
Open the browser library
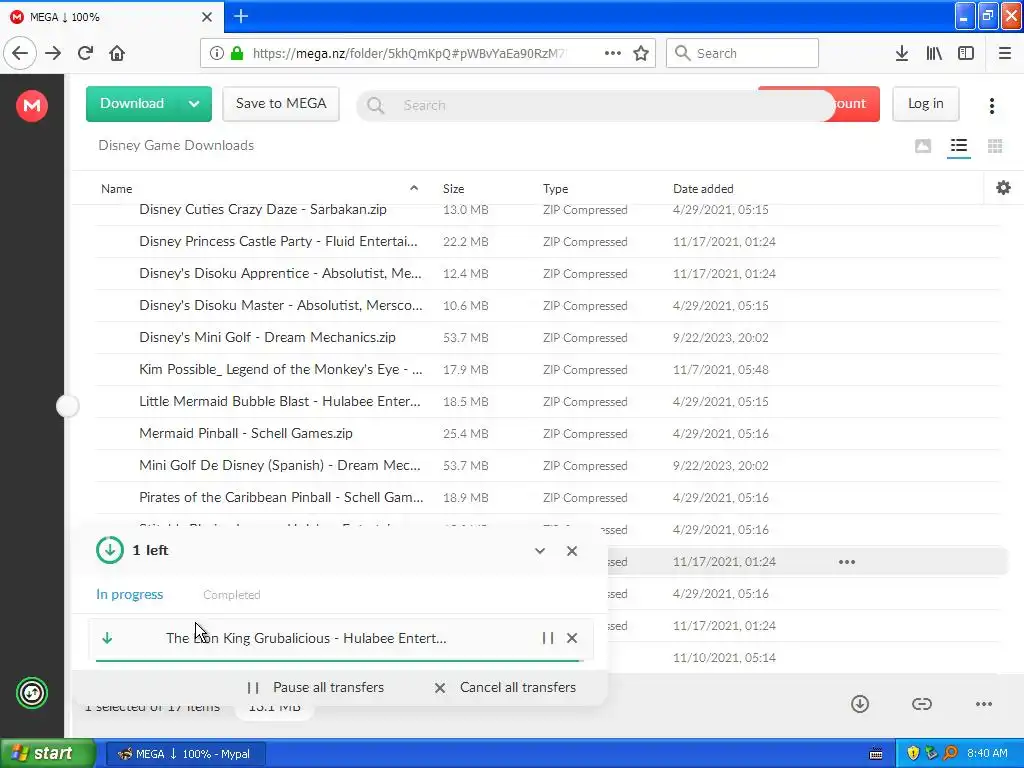click(x=934, y=53)
